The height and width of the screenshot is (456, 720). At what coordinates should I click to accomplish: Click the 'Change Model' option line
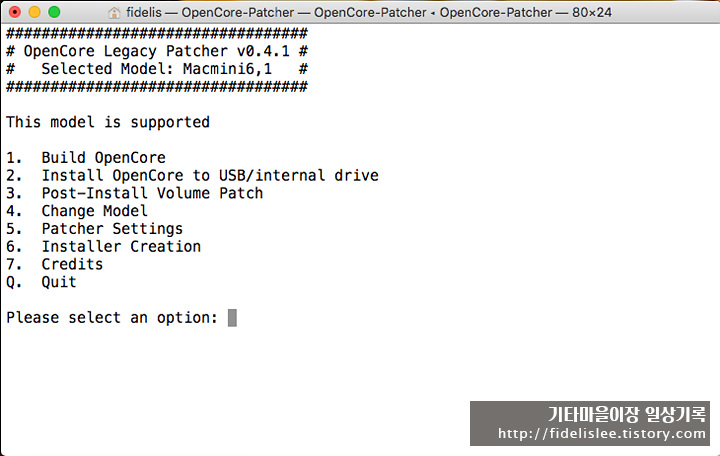click(77, 211)
